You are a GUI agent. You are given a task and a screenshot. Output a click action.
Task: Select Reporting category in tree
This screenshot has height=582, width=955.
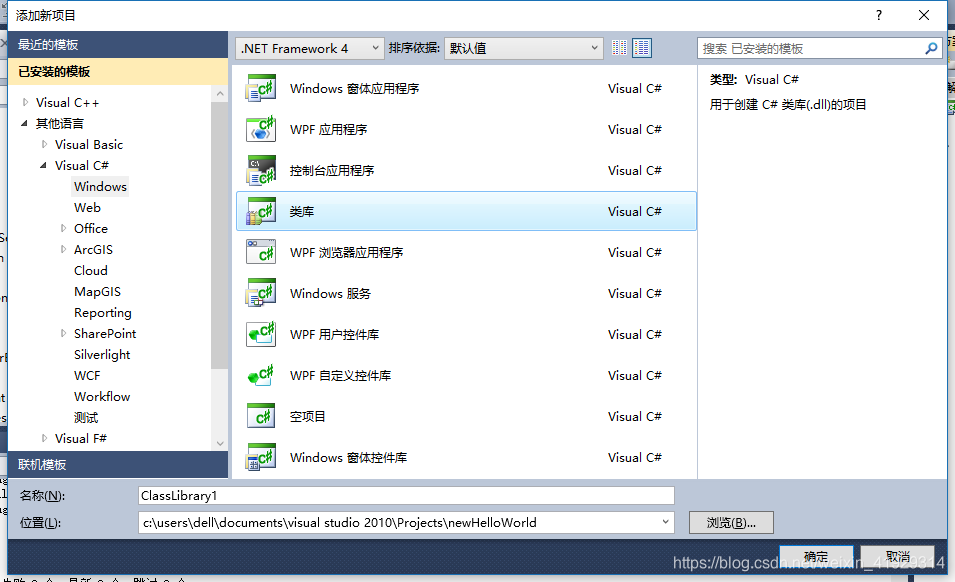(x=103, y=312)
